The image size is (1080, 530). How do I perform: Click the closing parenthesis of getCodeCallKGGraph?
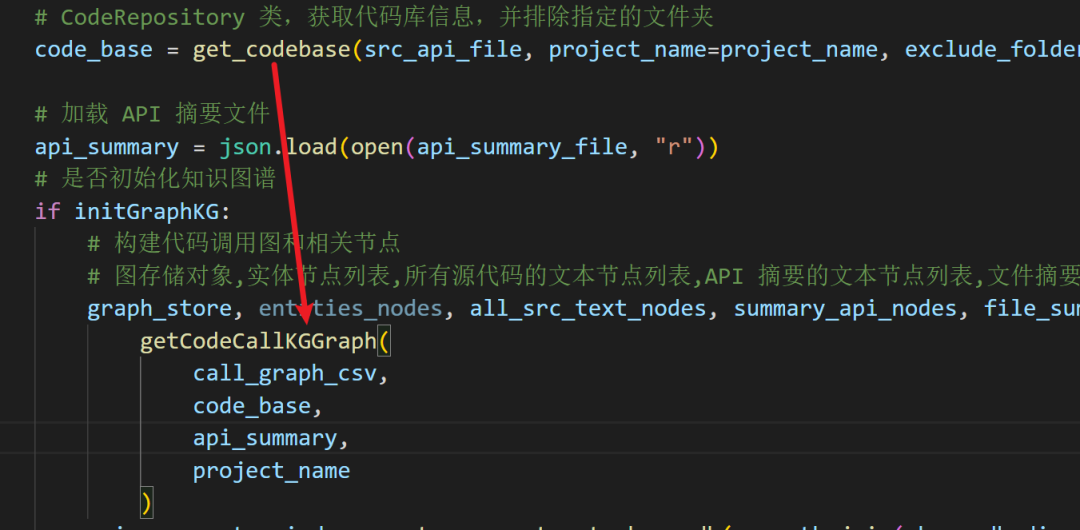click(146, 501)
